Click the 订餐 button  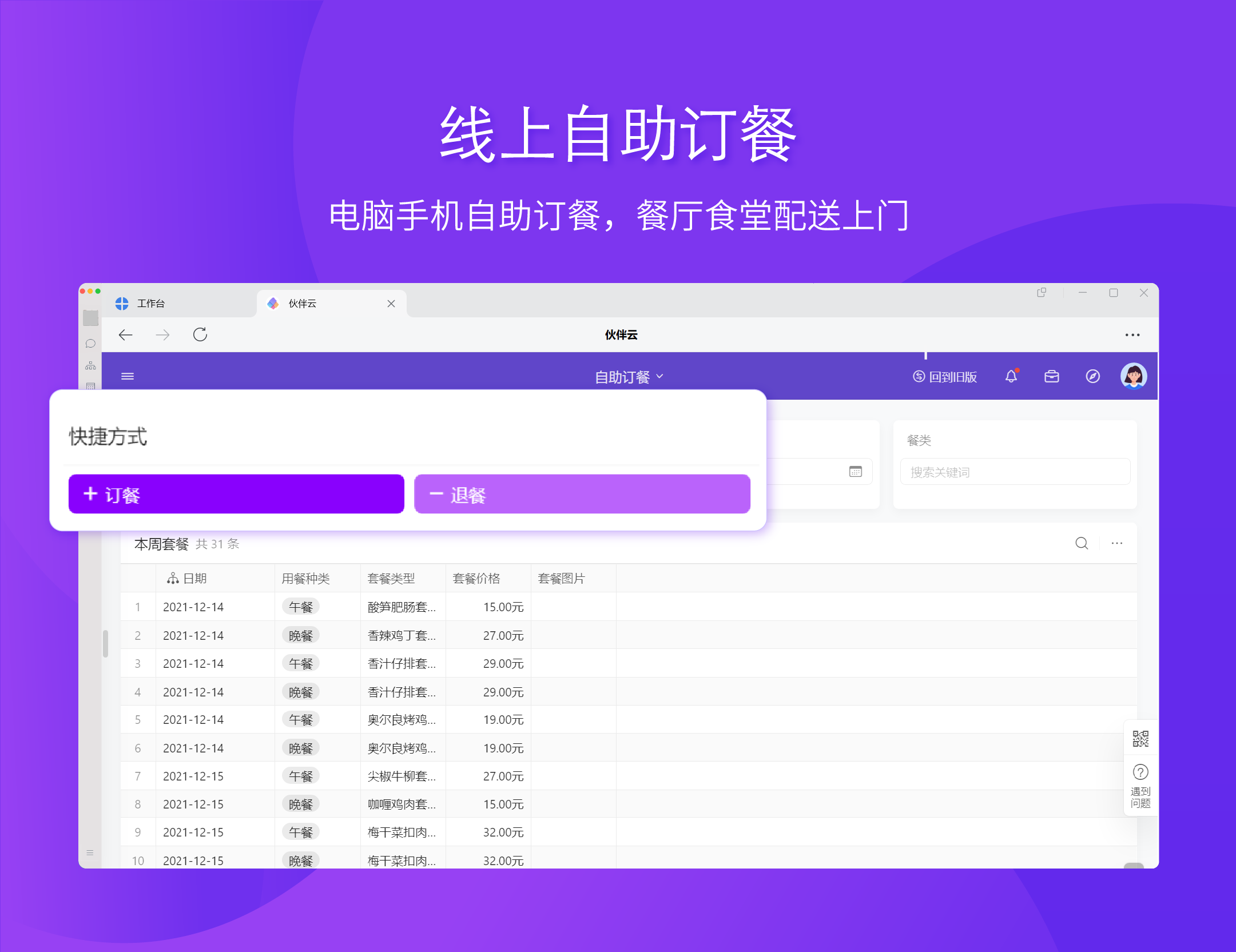[236, 494]
